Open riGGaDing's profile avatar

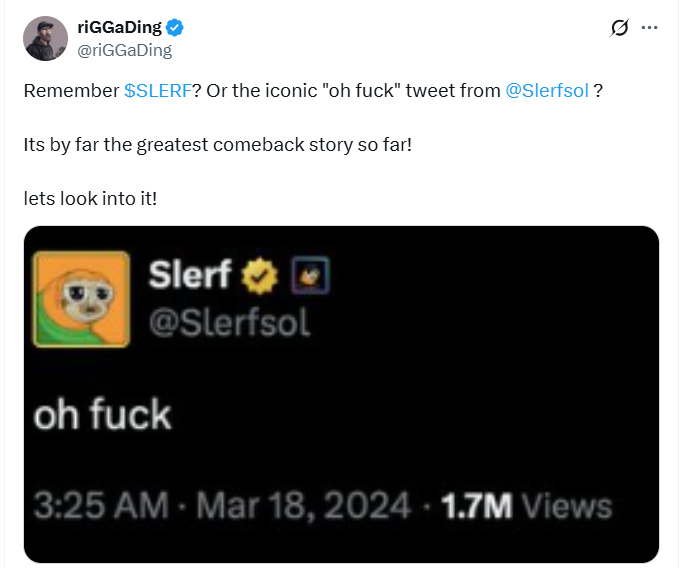pos(45,38)
